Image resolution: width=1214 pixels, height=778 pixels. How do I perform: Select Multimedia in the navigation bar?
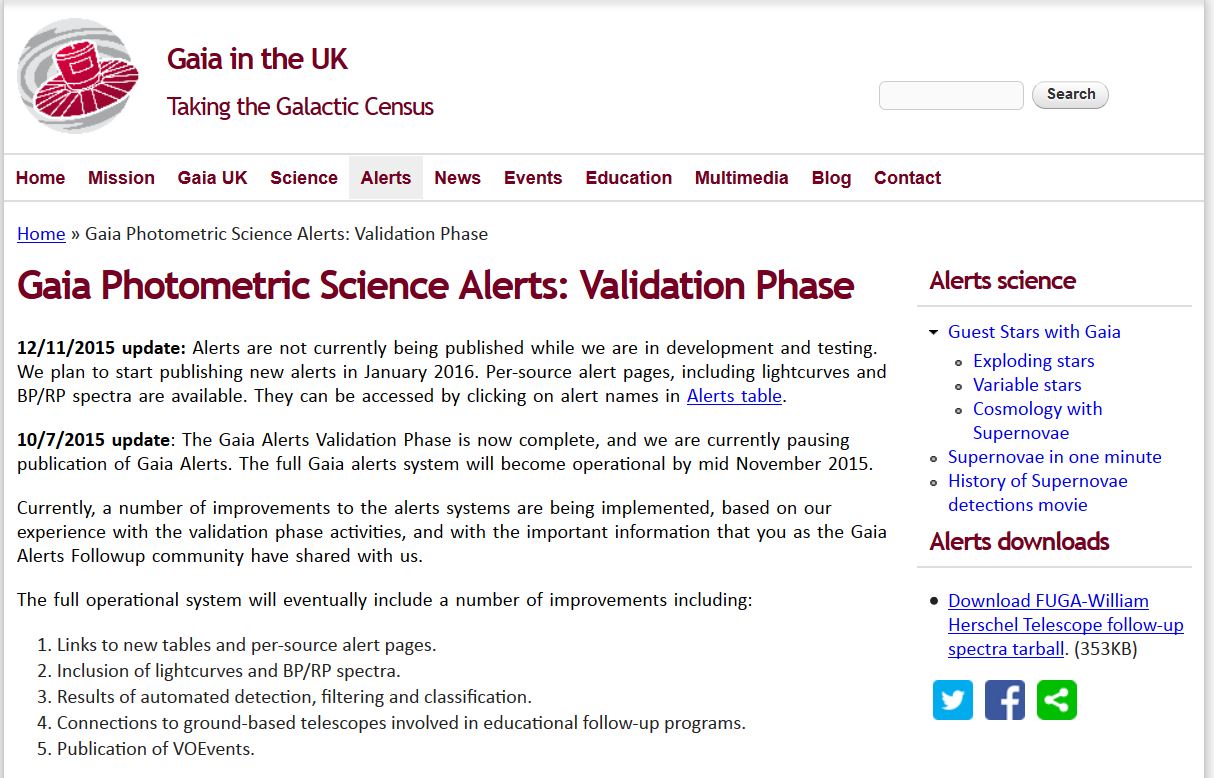(742, 178)
